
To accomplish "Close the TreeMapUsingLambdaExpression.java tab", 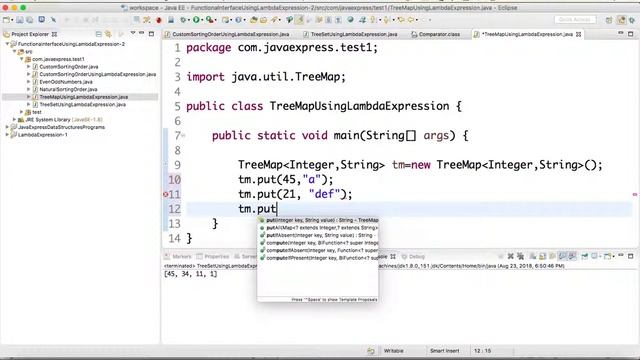I will (x=578, y=34).
